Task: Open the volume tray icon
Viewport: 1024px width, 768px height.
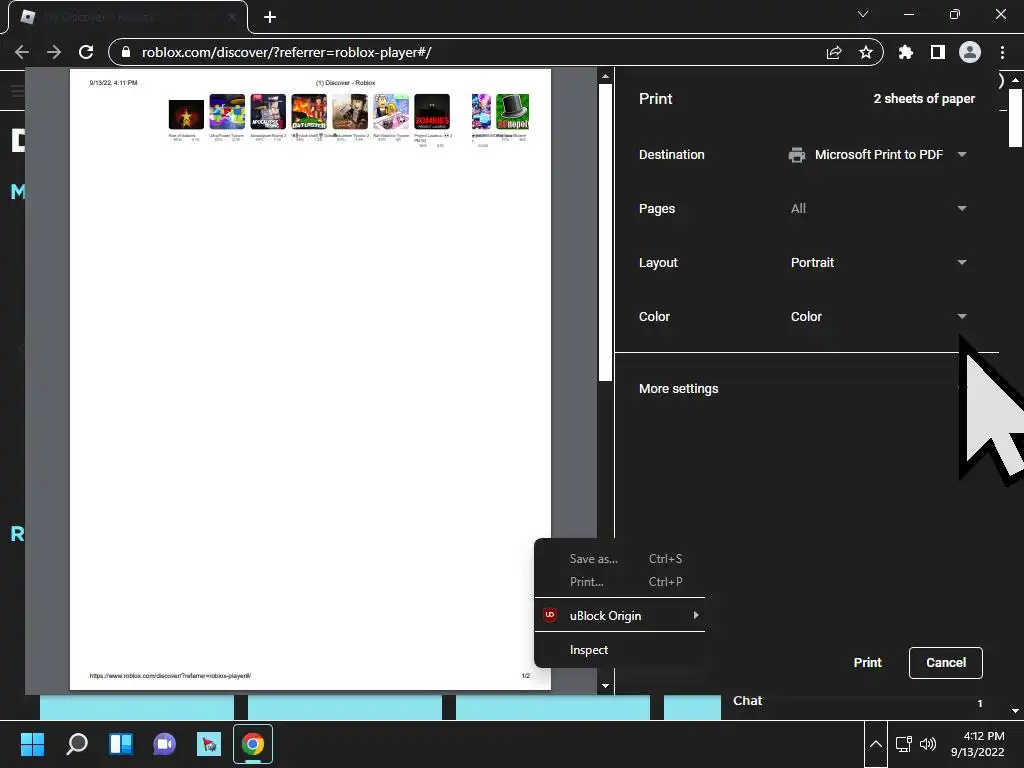Action: [928, 744]
